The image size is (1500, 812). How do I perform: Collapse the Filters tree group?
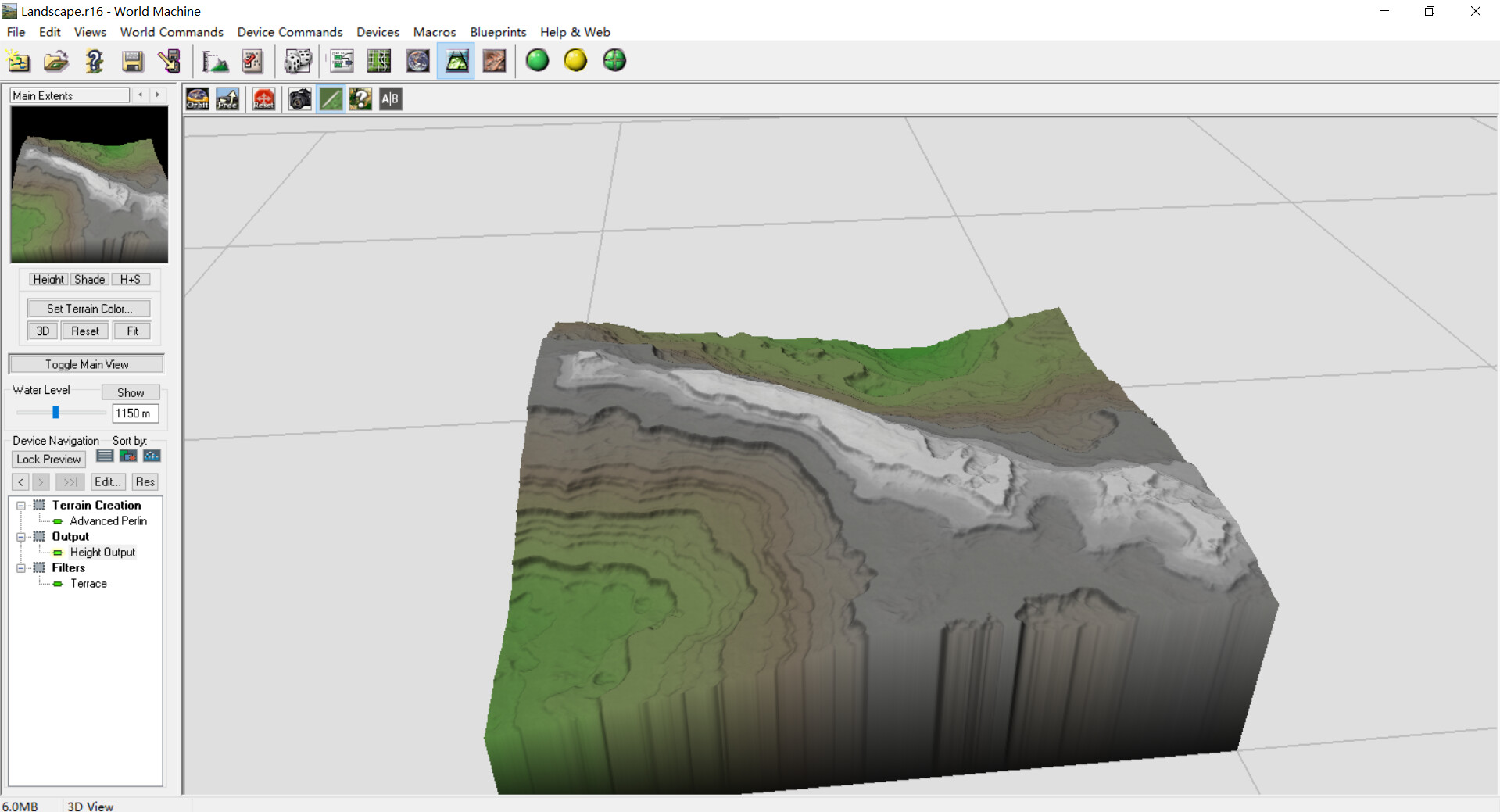[21, 568]
